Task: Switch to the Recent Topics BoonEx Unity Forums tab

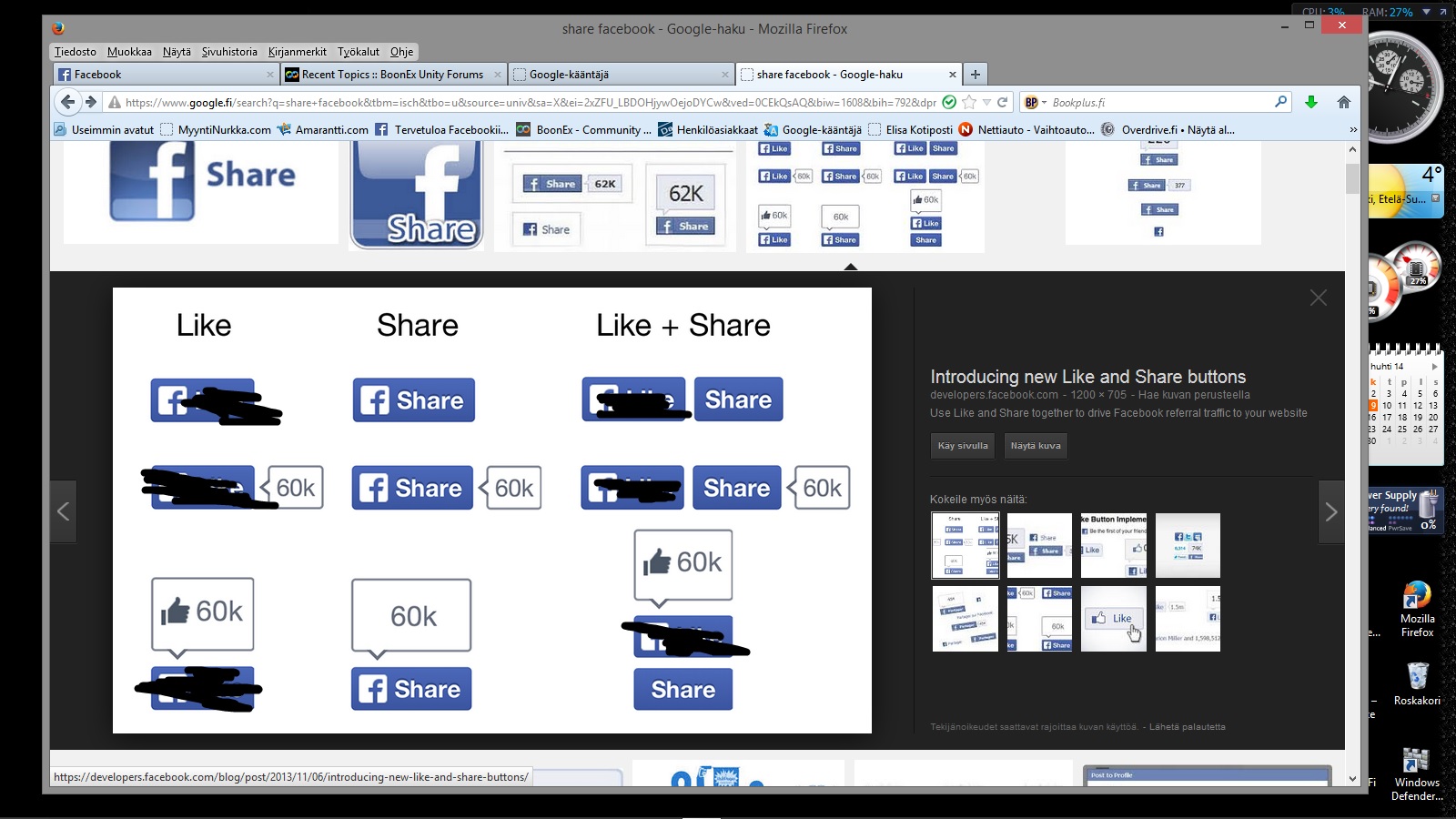Action: click(393, 75)
